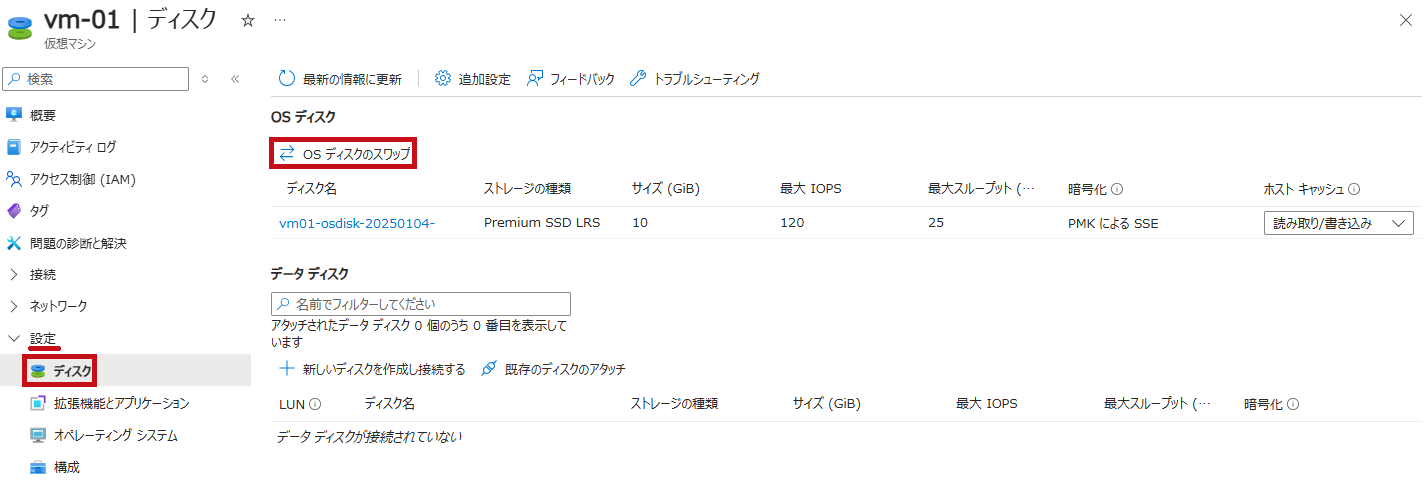The image size is (1424, 483).
Task: Open 追加設定 gear settings
Action: click(x=443, y=79)
